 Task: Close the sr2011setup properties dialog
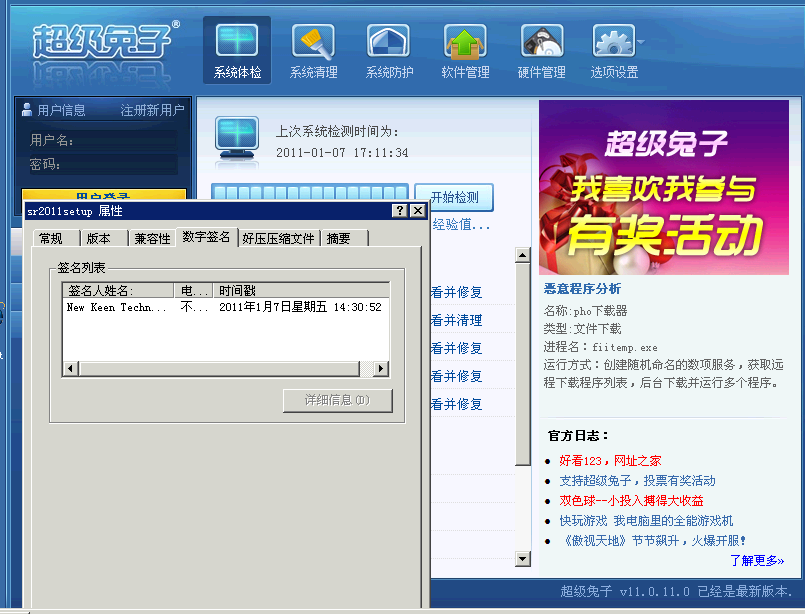click(x=418, y=210)
